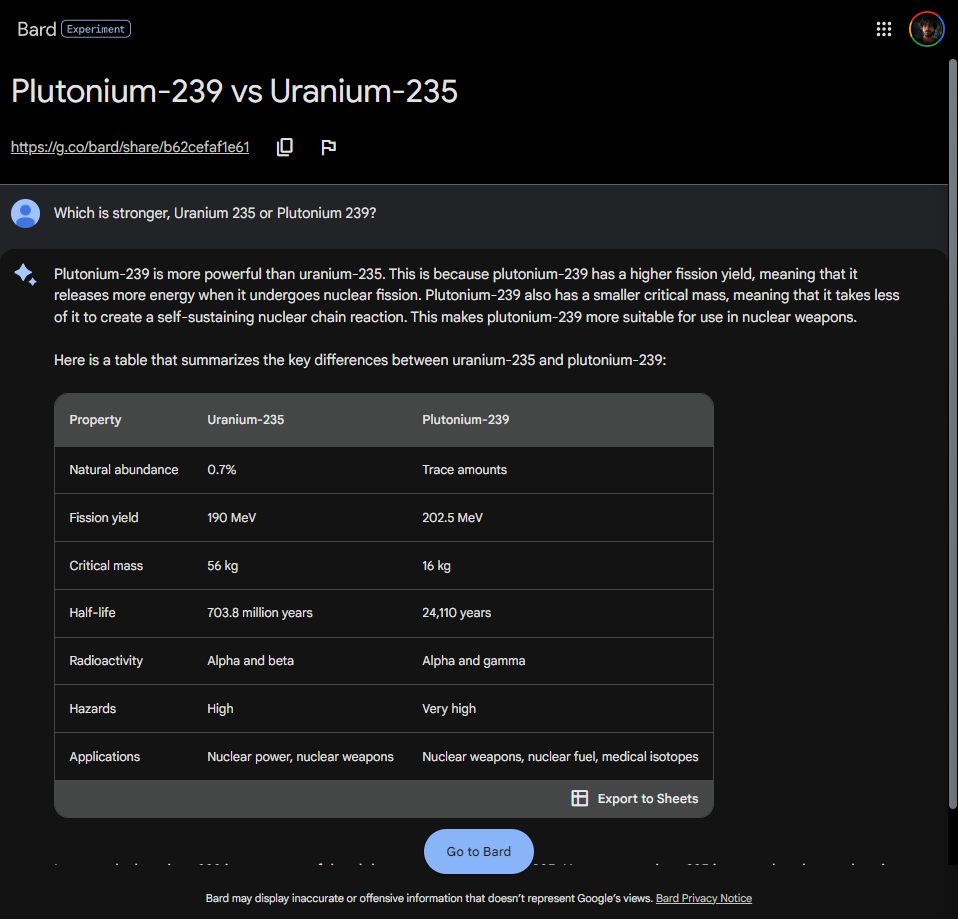Click the '16 kg' cell

(x=436, y=566)
